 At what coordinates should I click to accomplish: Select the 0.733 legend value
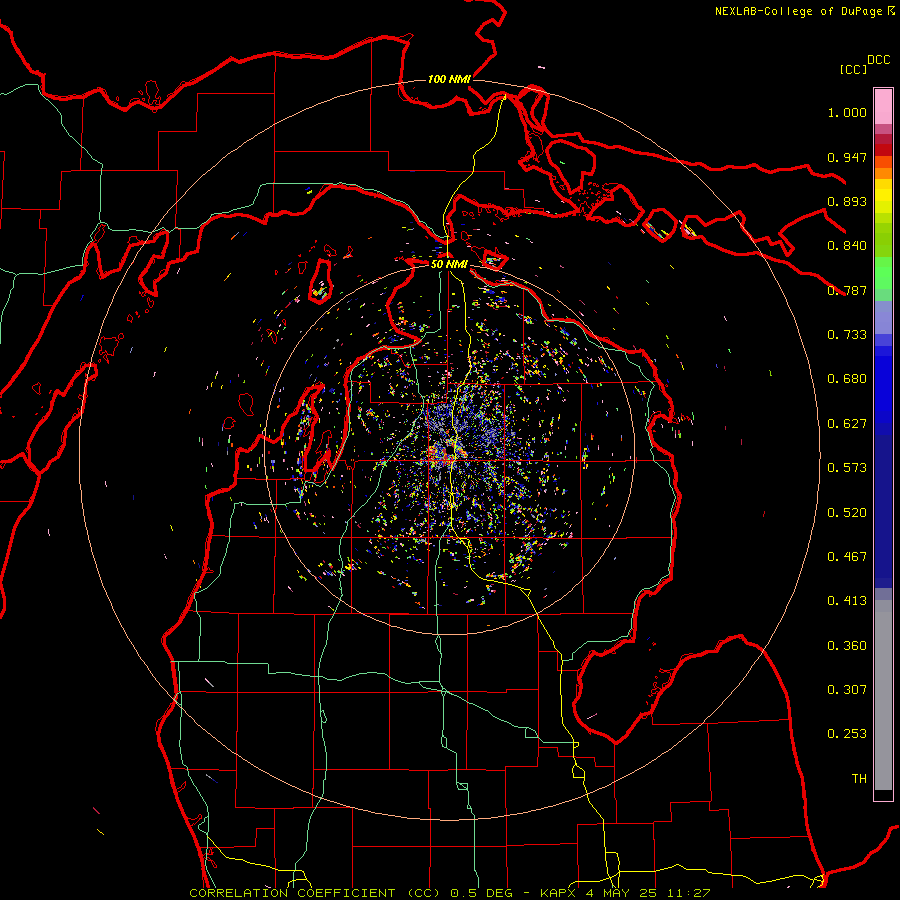click(x=847, y=335)
